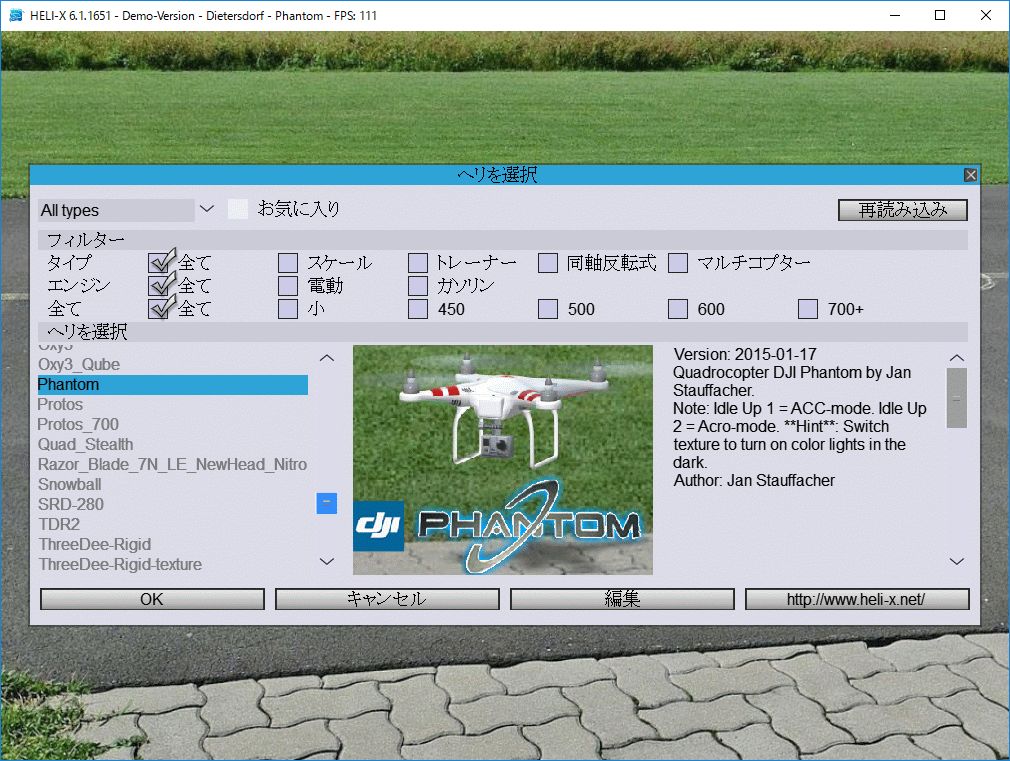Select Snowball in the heli list
The width and height of the screenshot is (1010, 761).
[x=173, y=485]
